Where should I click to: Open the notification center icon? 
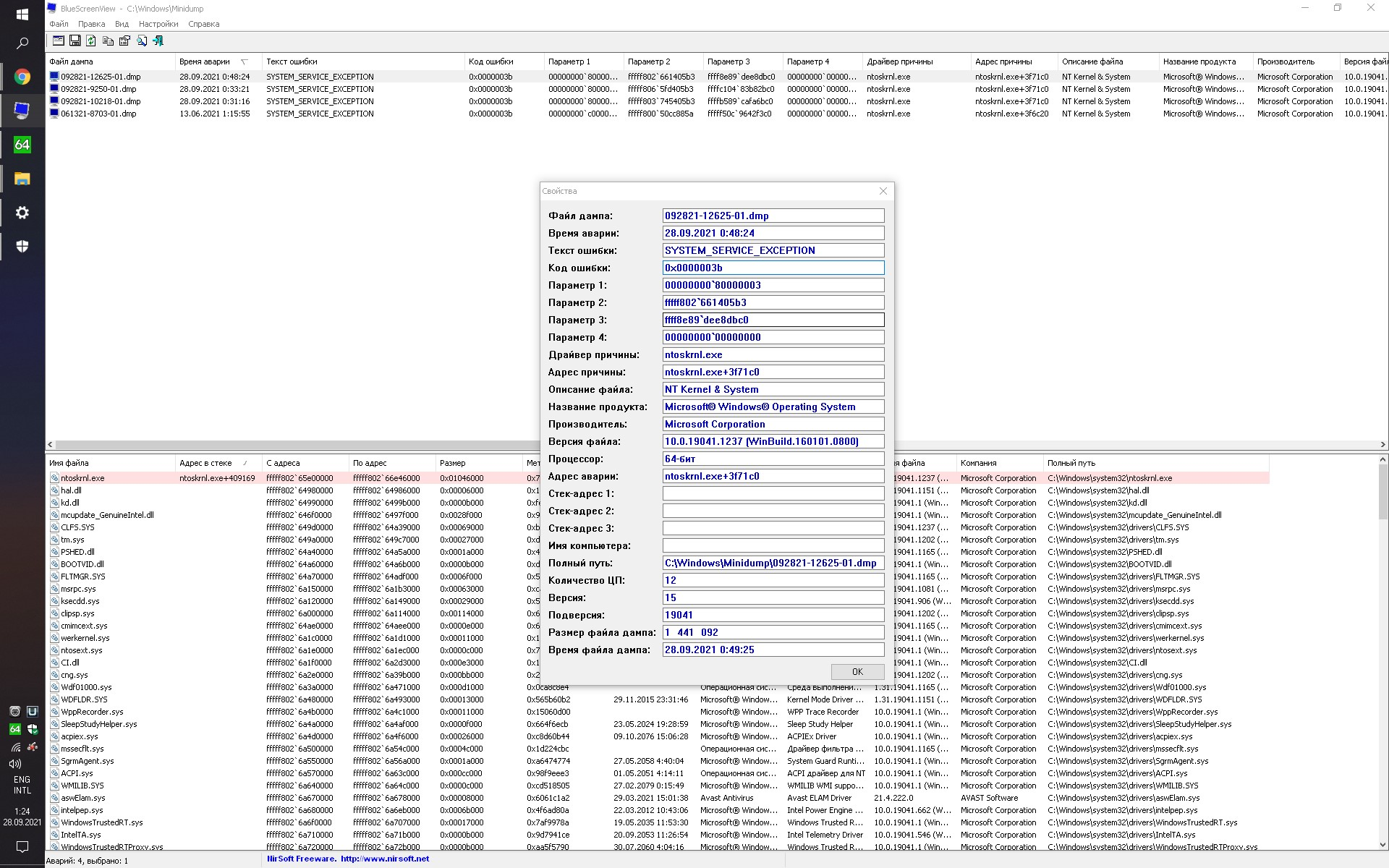22,846
